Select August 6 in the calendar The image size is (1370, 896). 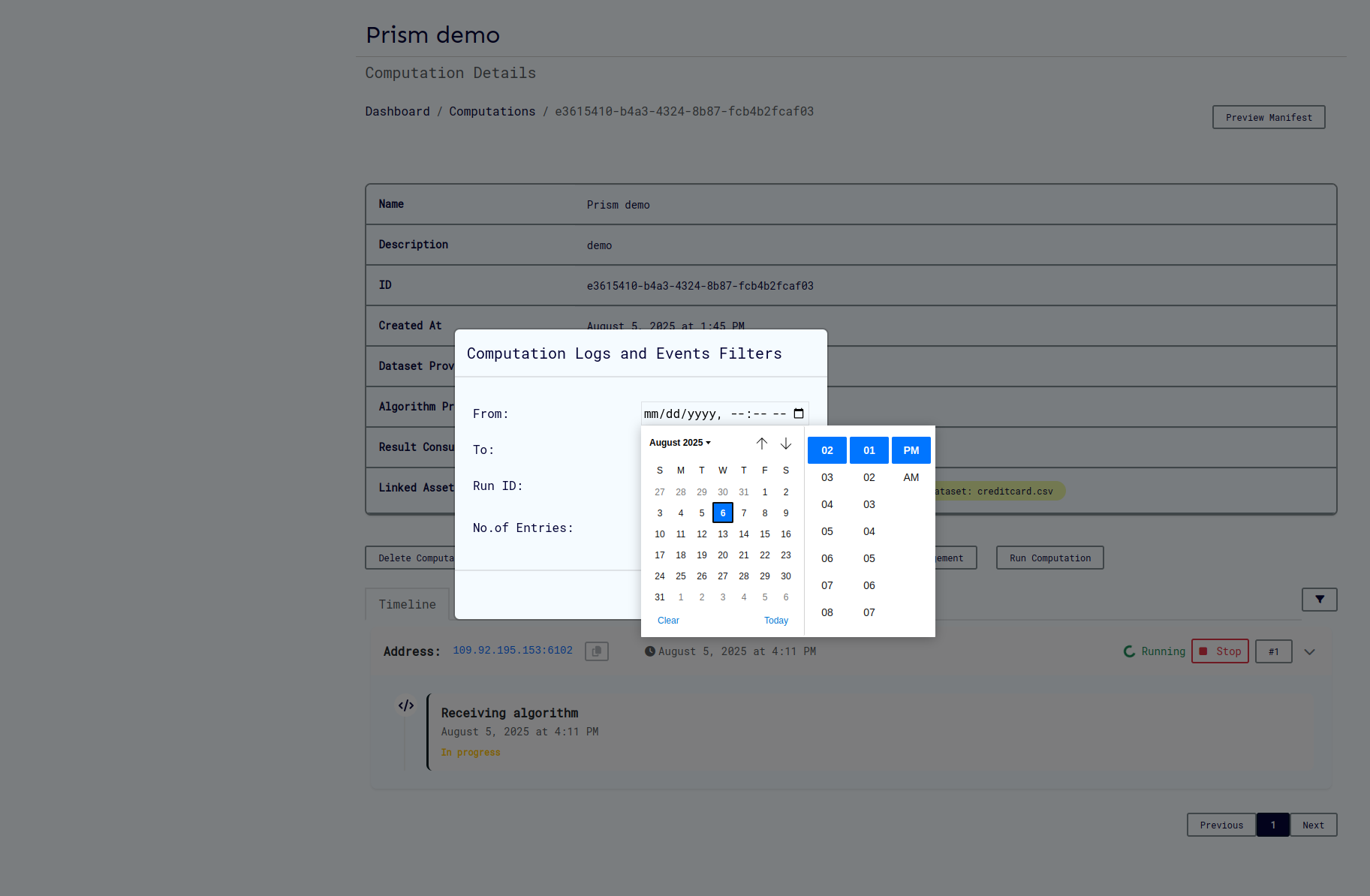pyautogui.click(x=723, y=513)
